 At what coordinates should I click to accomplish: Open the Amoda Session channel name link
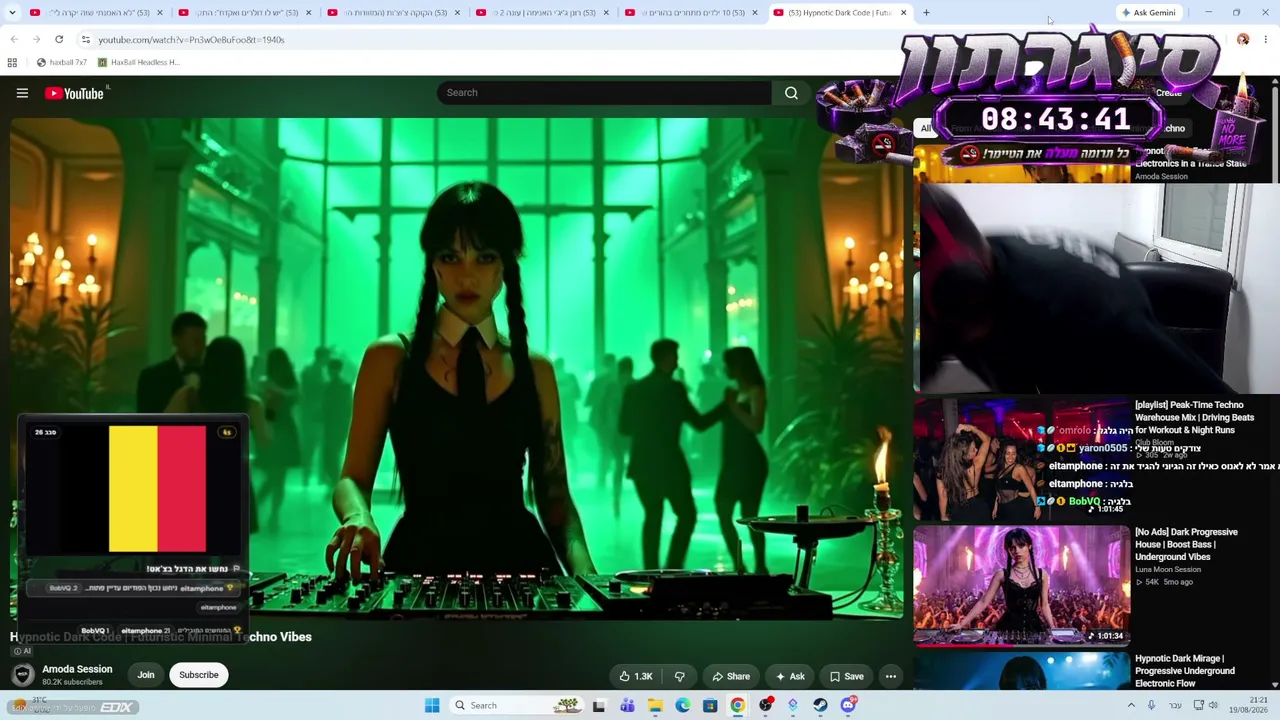pyautogui.click(x=77, y=669)
